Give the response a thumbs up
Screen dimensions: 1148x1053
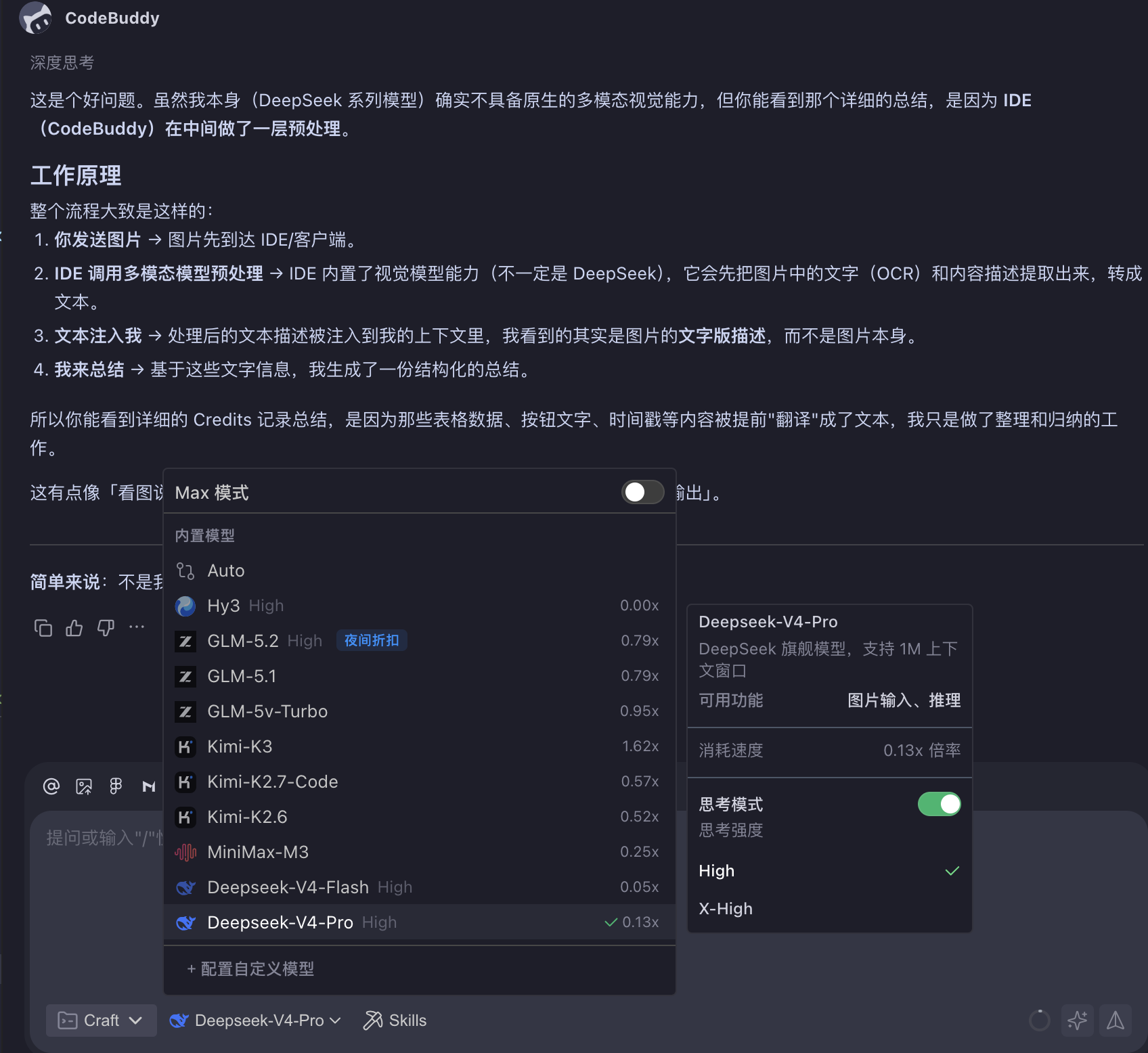[x=74, y=628]
